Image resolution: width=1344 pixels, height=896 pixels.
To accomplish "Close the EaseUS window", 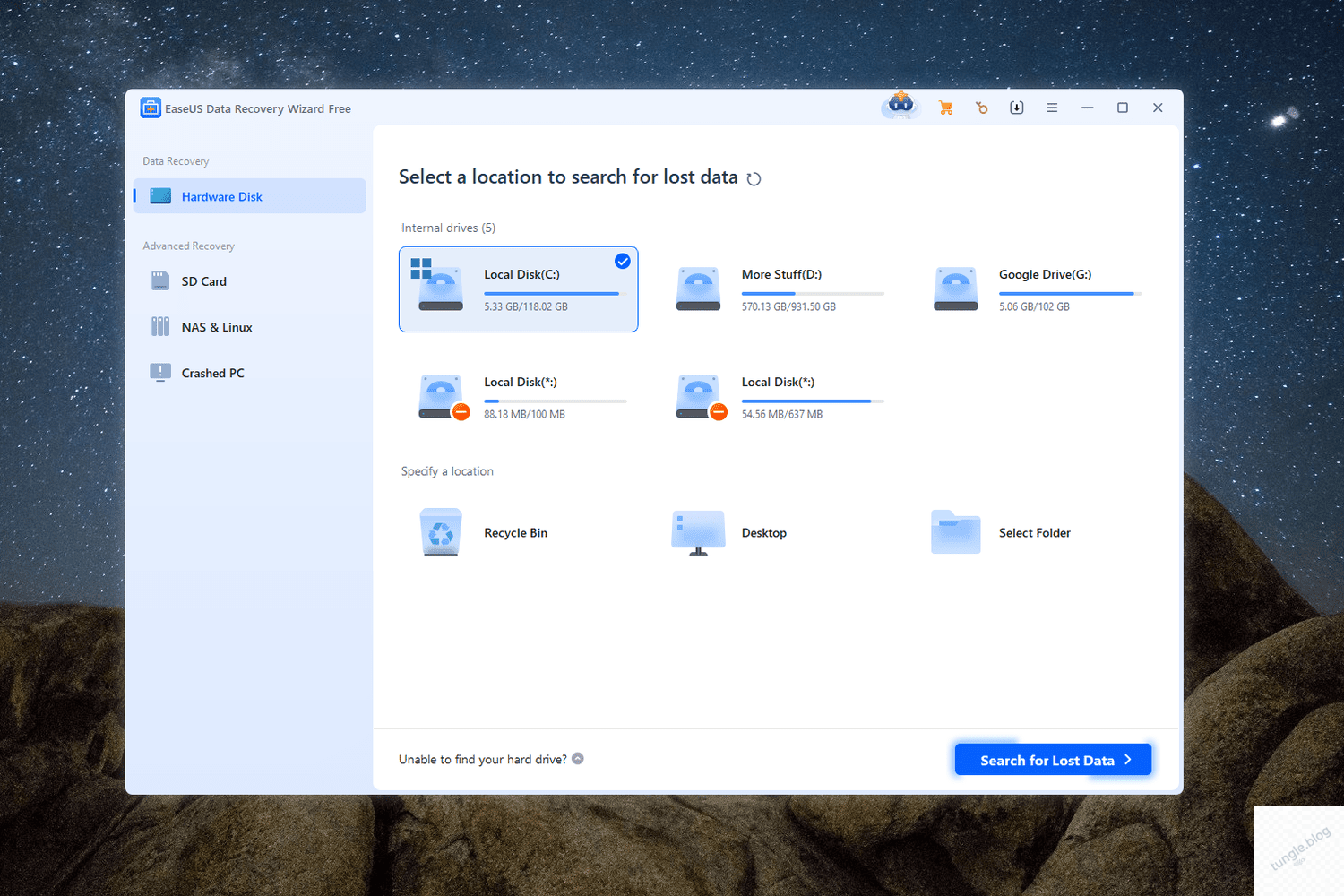I will point(1158,108).
